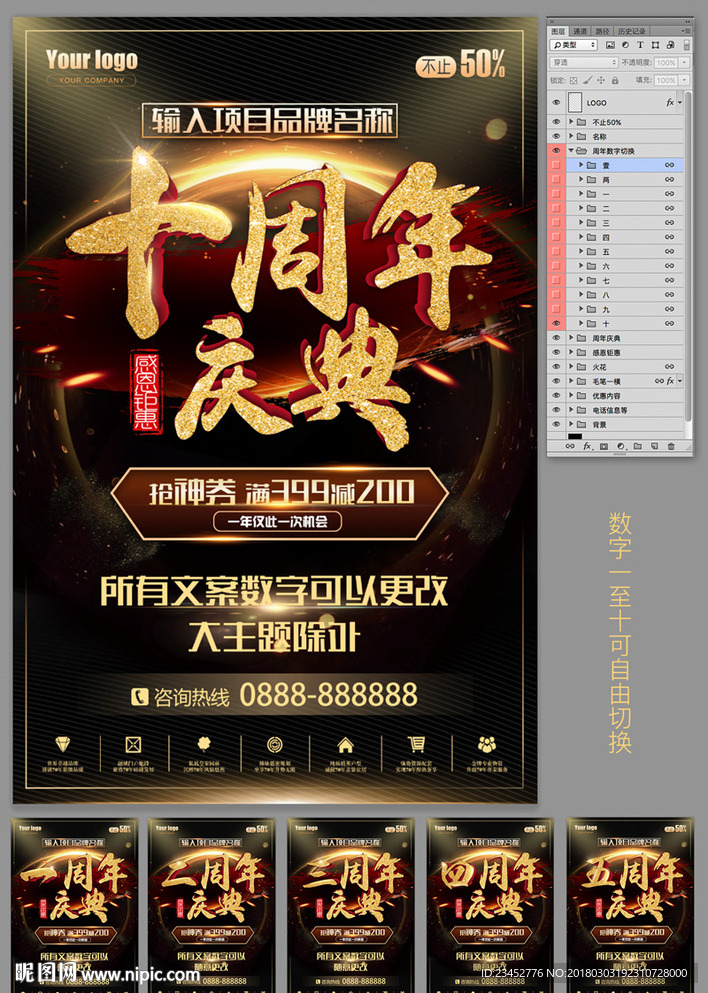The image size is (708, 993).
Task: Select the 毛笔一横 group row
Action: point(616,381)
